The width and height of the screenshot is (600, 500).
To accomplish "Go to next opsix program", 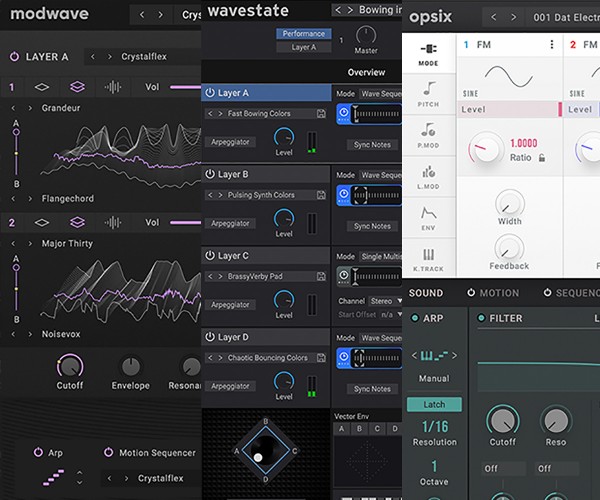I will (x=514, y=17).
